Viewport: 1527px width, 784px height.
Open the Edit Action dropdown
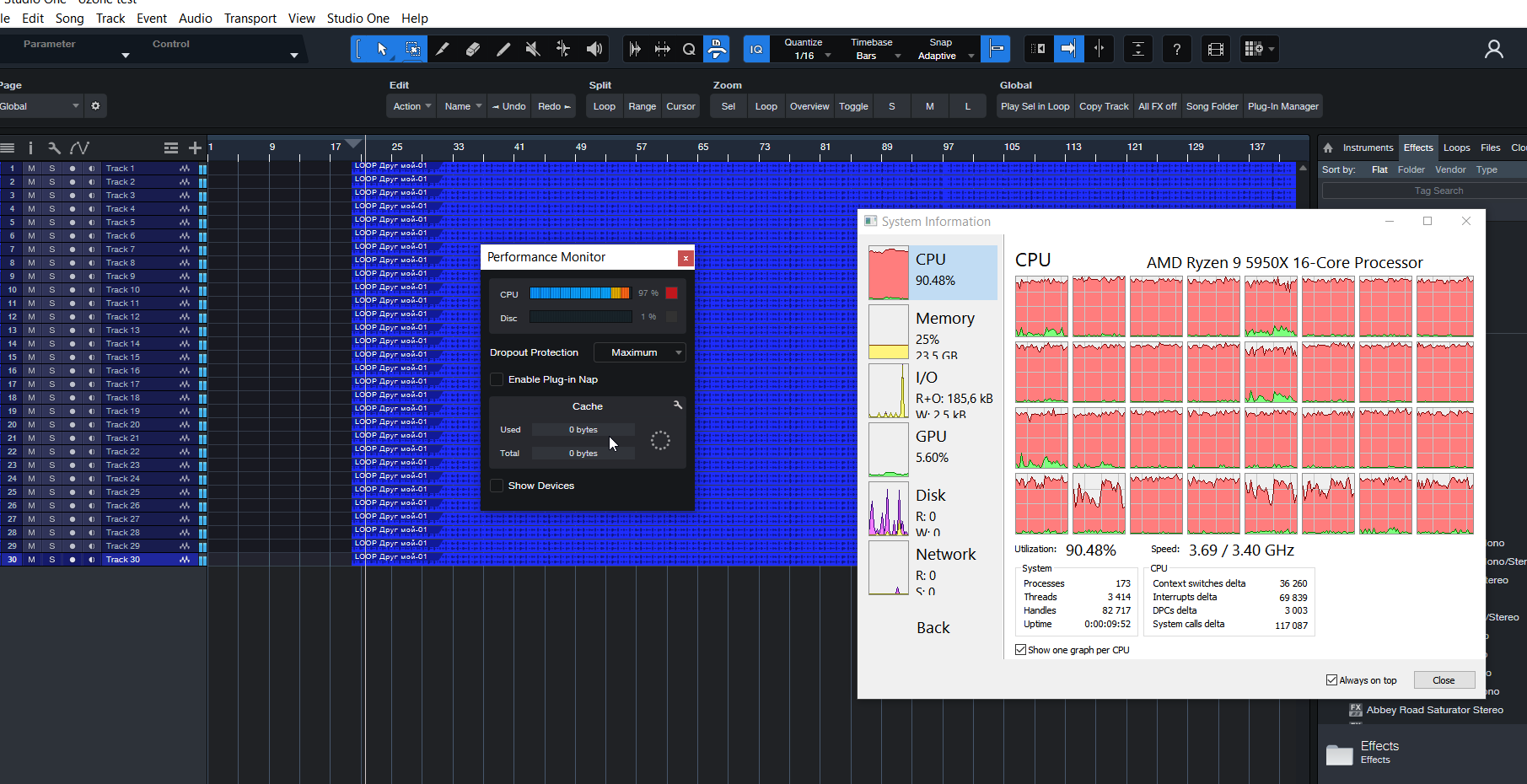coord(411,106)
